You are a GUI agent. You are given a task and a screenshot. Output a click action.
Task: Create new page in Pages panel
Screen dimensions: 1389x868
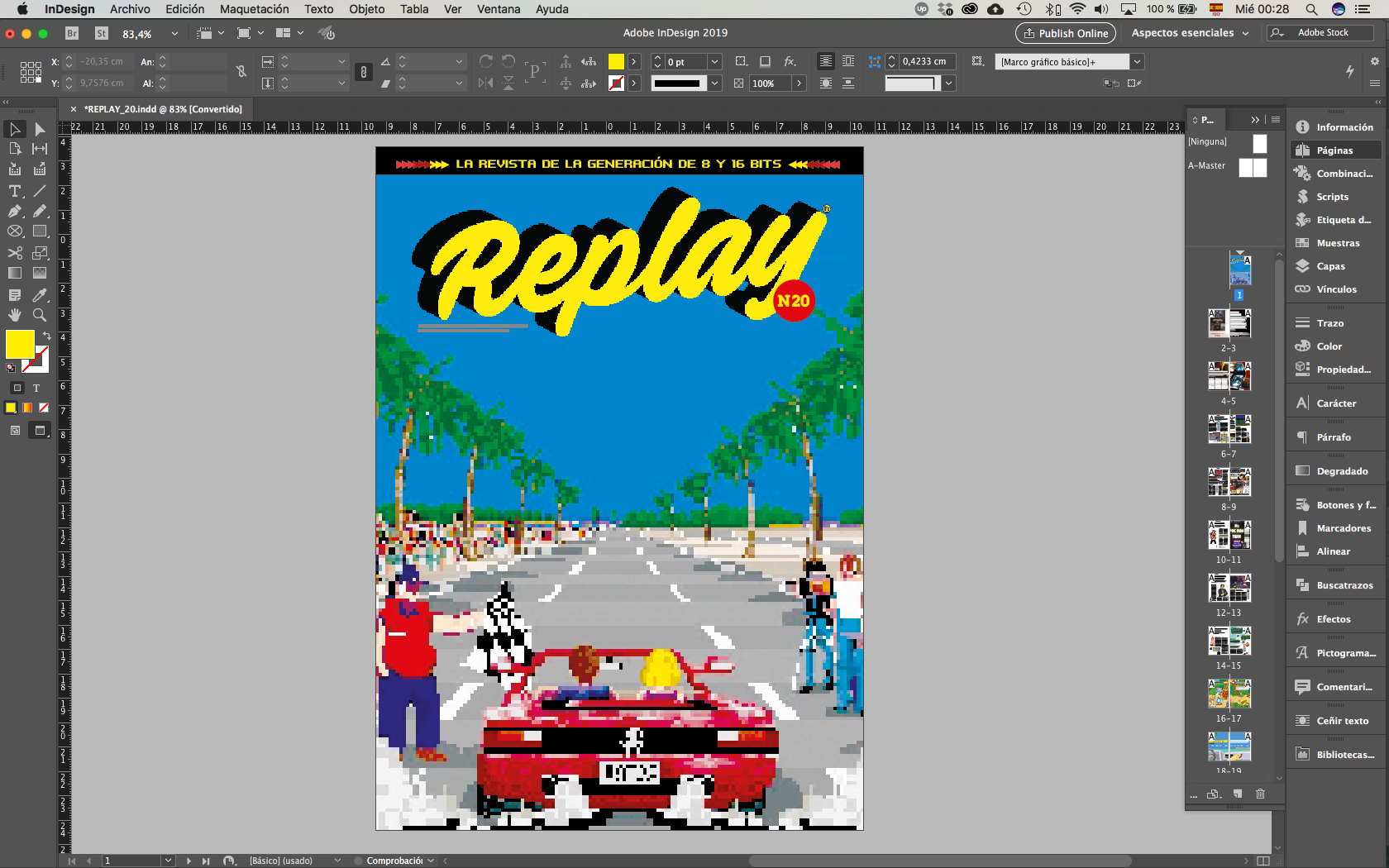coord(1238,794)
